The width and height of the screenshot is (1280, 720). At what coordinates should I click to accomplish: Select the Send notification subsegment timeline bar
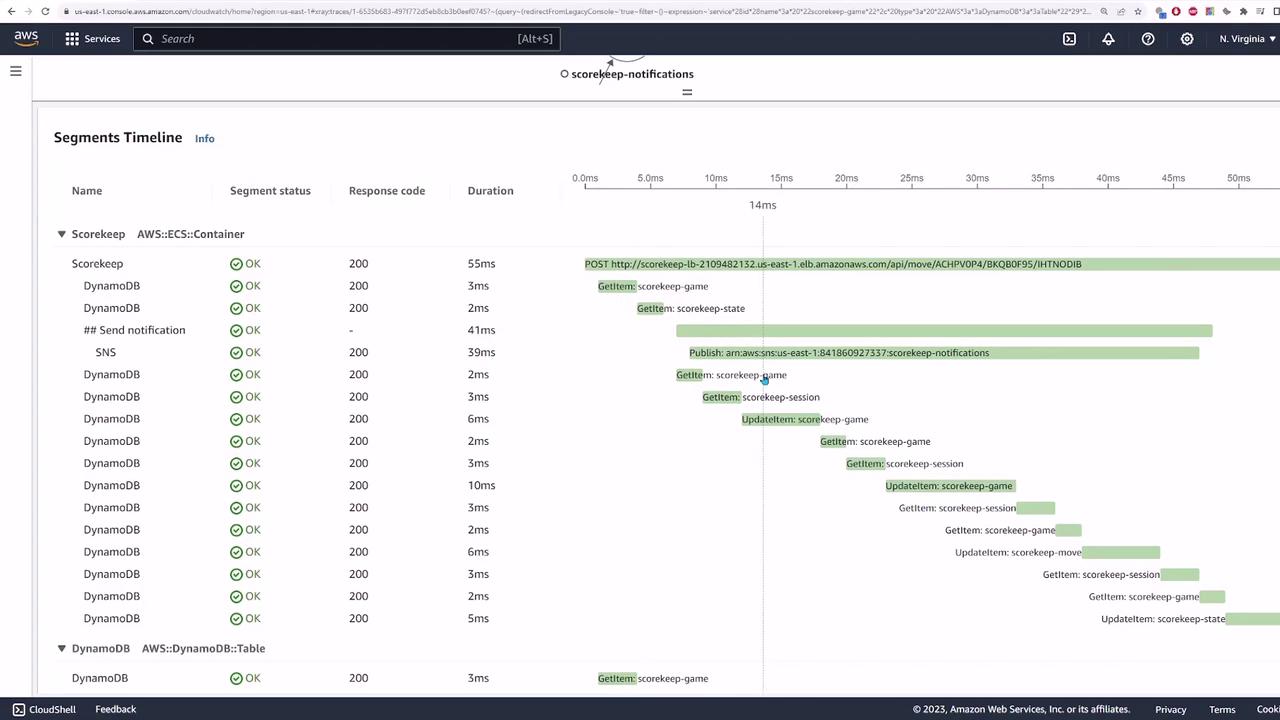[944, 330]
